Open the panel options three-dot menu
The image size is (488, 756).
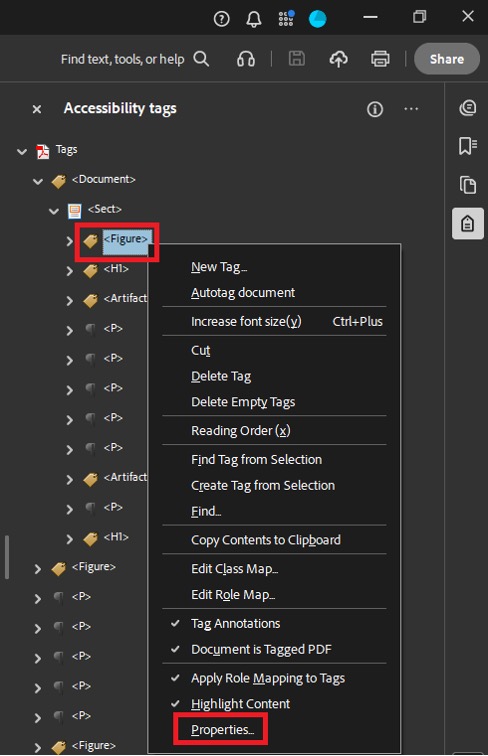tap(411, 109)
